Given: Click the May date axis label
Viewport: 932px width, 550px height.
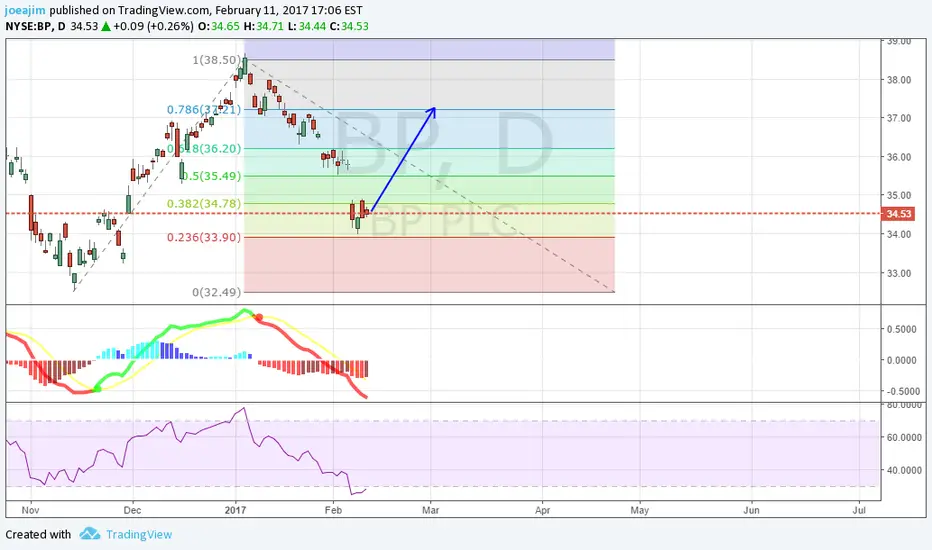Looking at the screenshot, I should pos(640,510).
